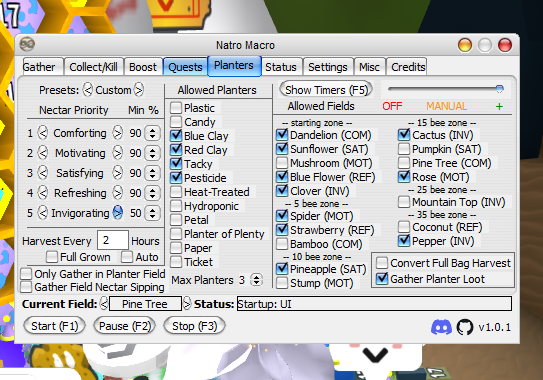
Task: Click the OFF planter mode label
Action: (392, 106)
